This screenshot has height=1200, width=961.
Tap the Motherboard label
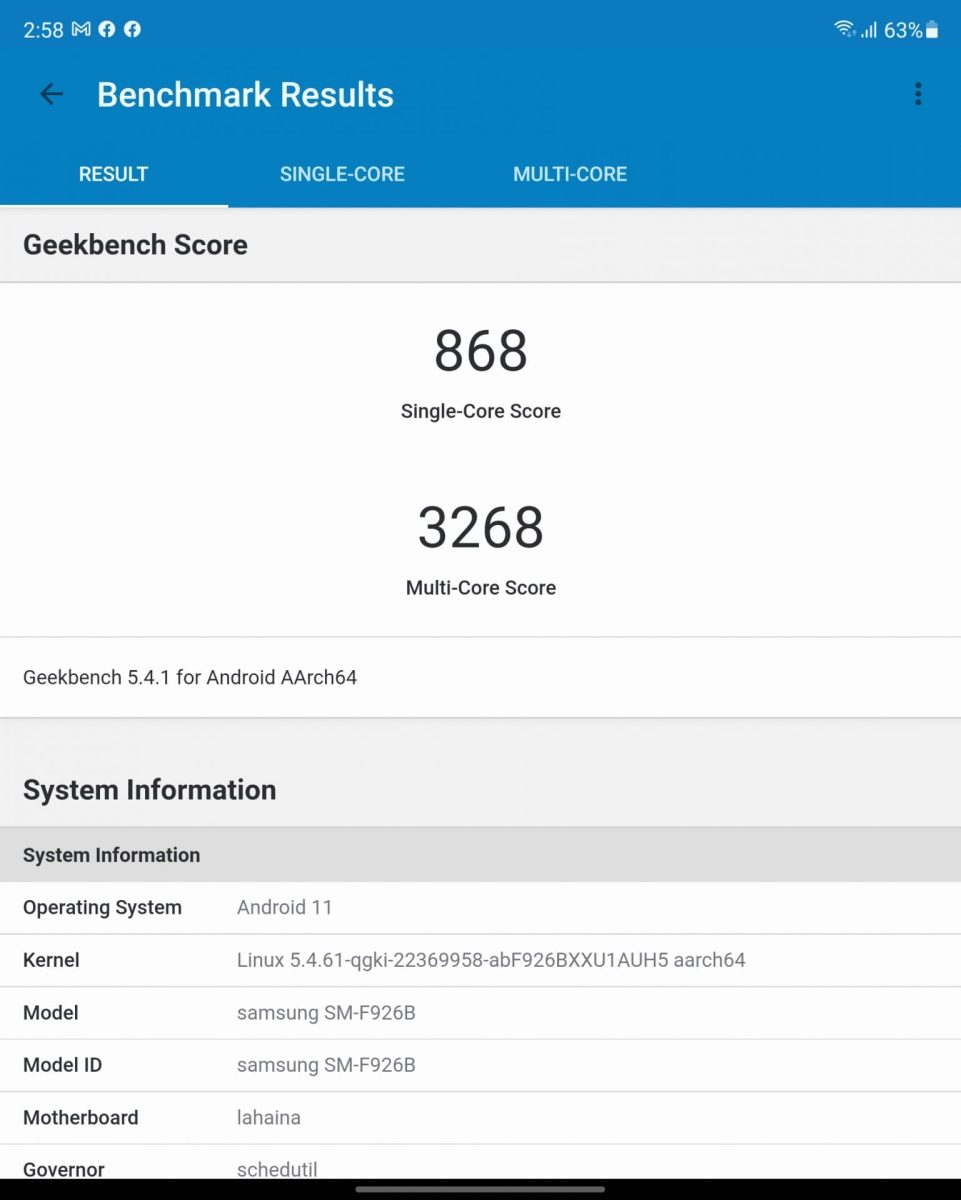pos(81,1118)
